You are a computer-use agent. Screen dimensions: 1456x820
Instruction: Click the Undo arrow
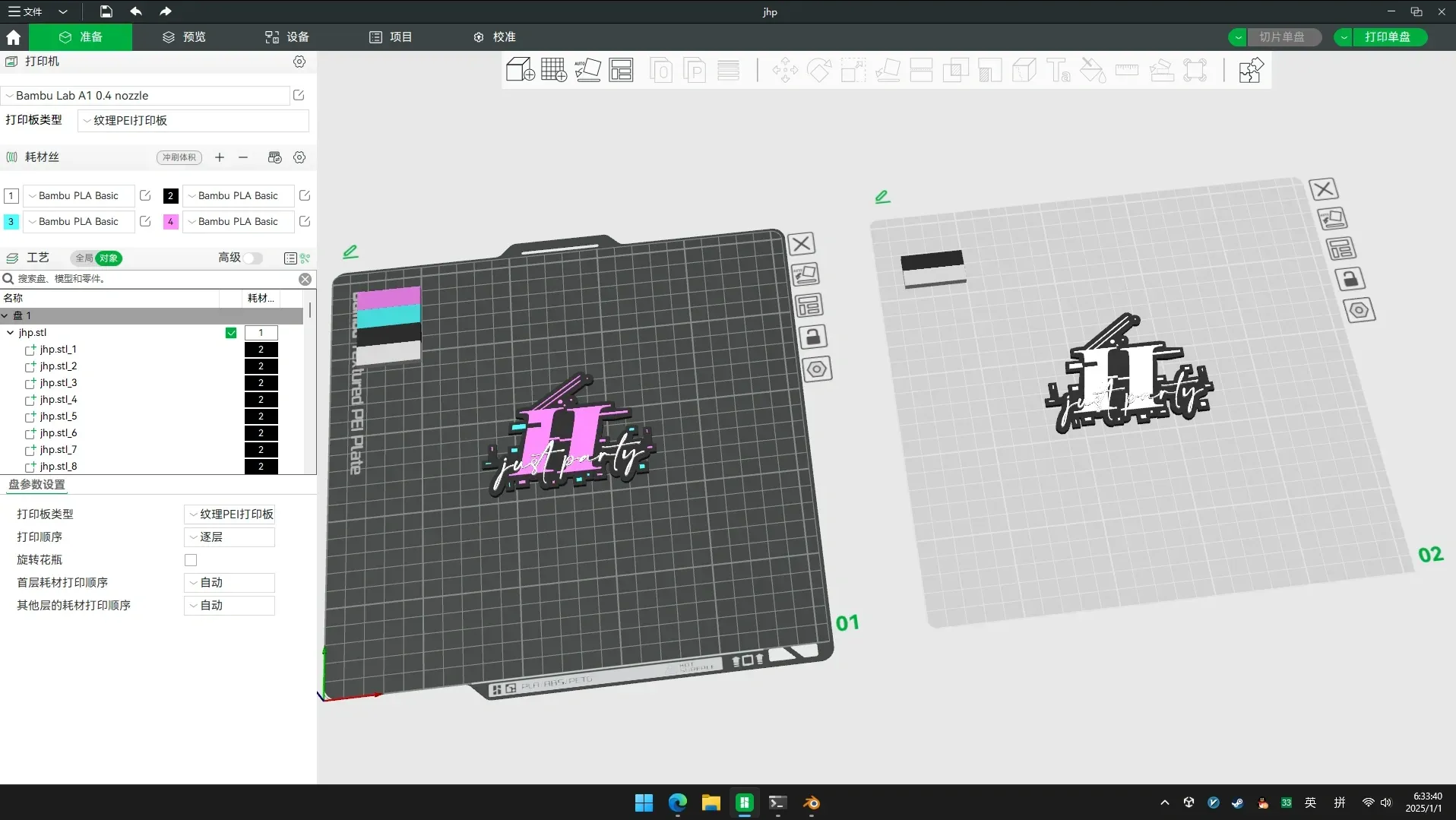click(x=136, y=11)
